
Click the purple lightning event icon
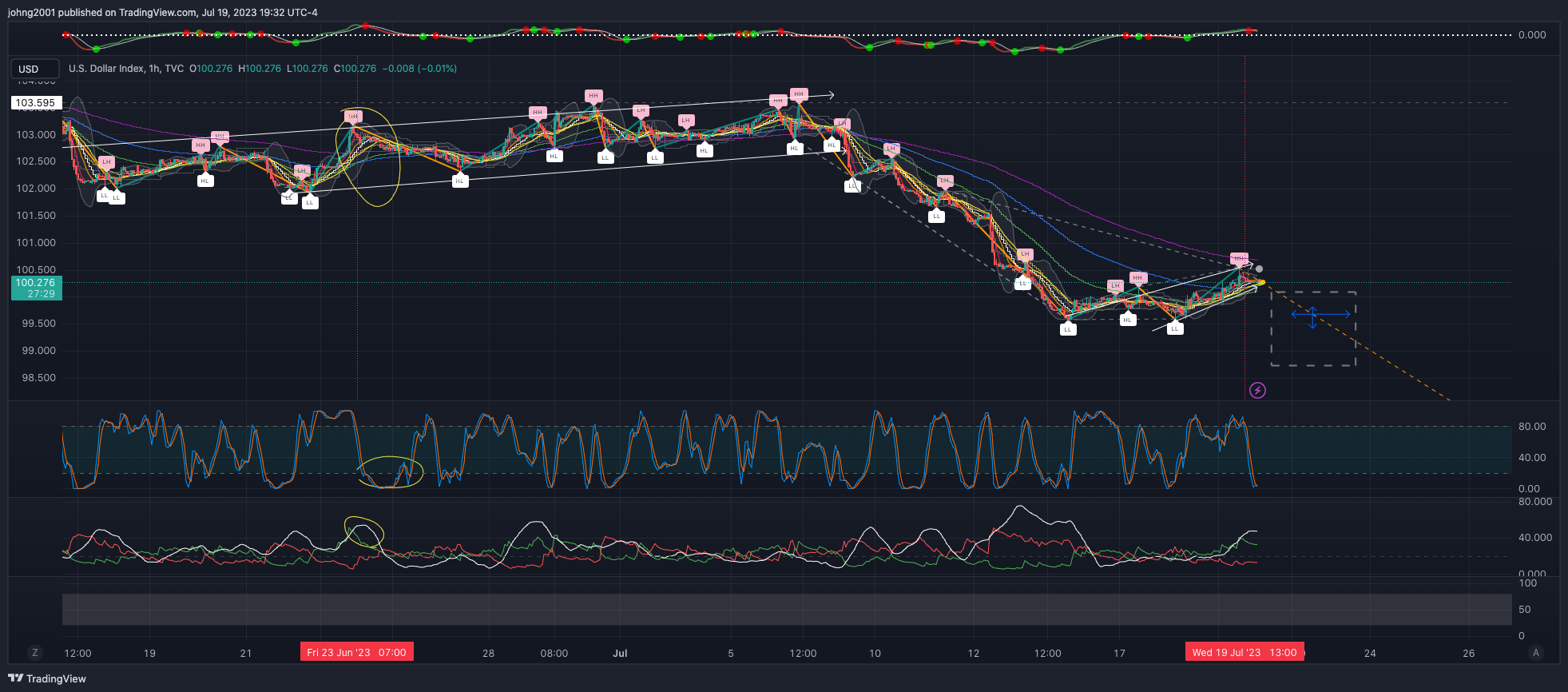pyautogui.click(x=1257, y=390)
